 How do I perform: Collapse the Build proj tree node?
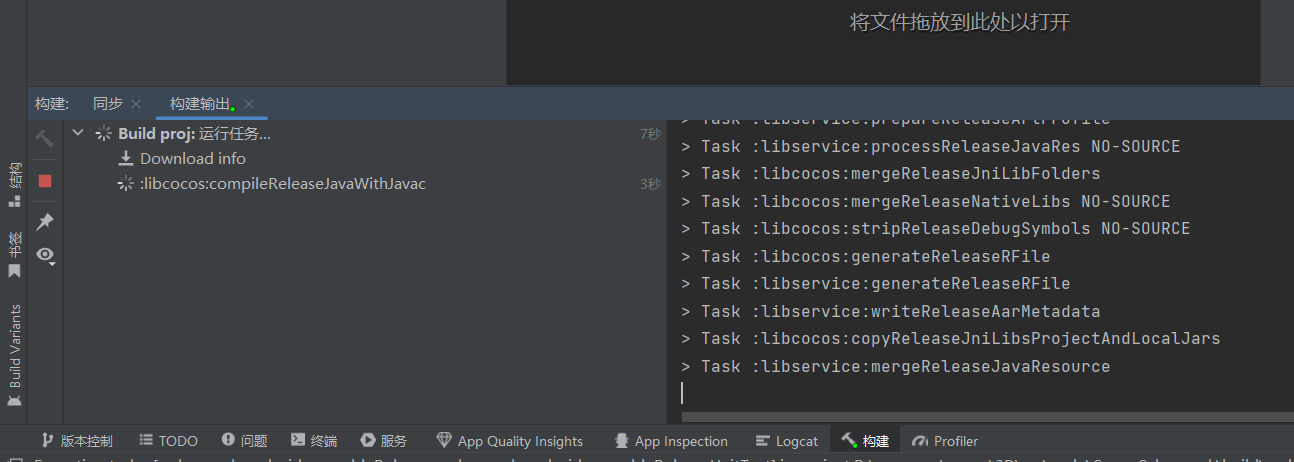click(78, 133)
